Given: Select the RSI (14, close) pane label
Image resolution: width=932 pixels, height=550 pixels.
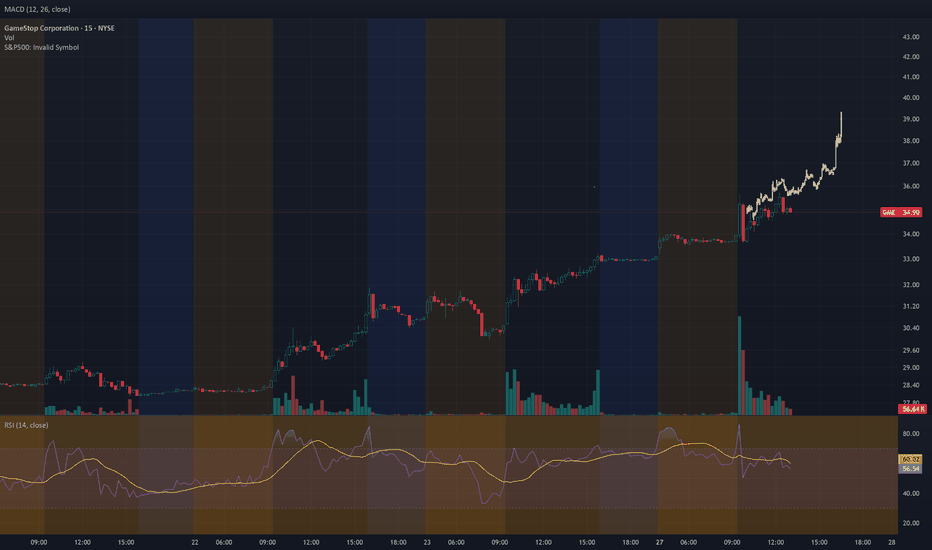Looking at the screenshot, I should point(26,425).
